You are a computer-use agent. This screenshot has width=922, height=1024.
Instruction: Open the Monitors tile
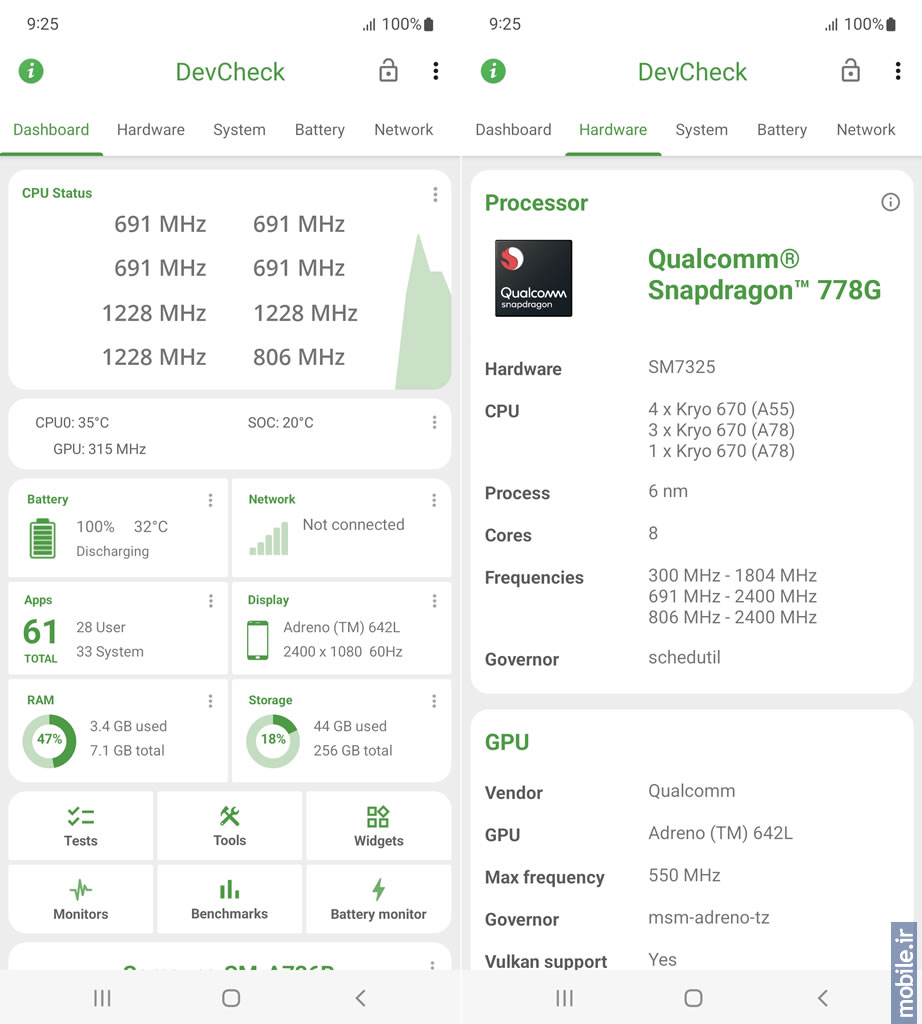tap(81, 899)
